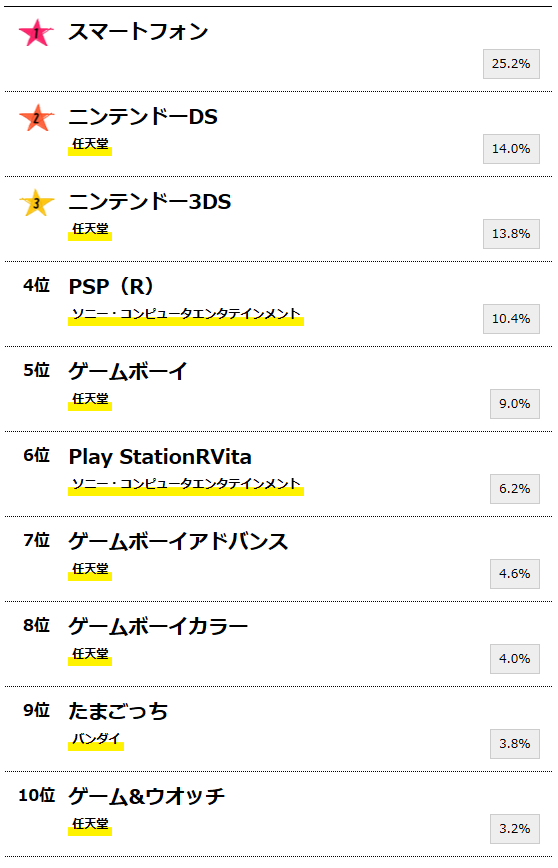Select the たまごっち title
The height and width of the screenshot is (868, 558).
pos(118,711)
